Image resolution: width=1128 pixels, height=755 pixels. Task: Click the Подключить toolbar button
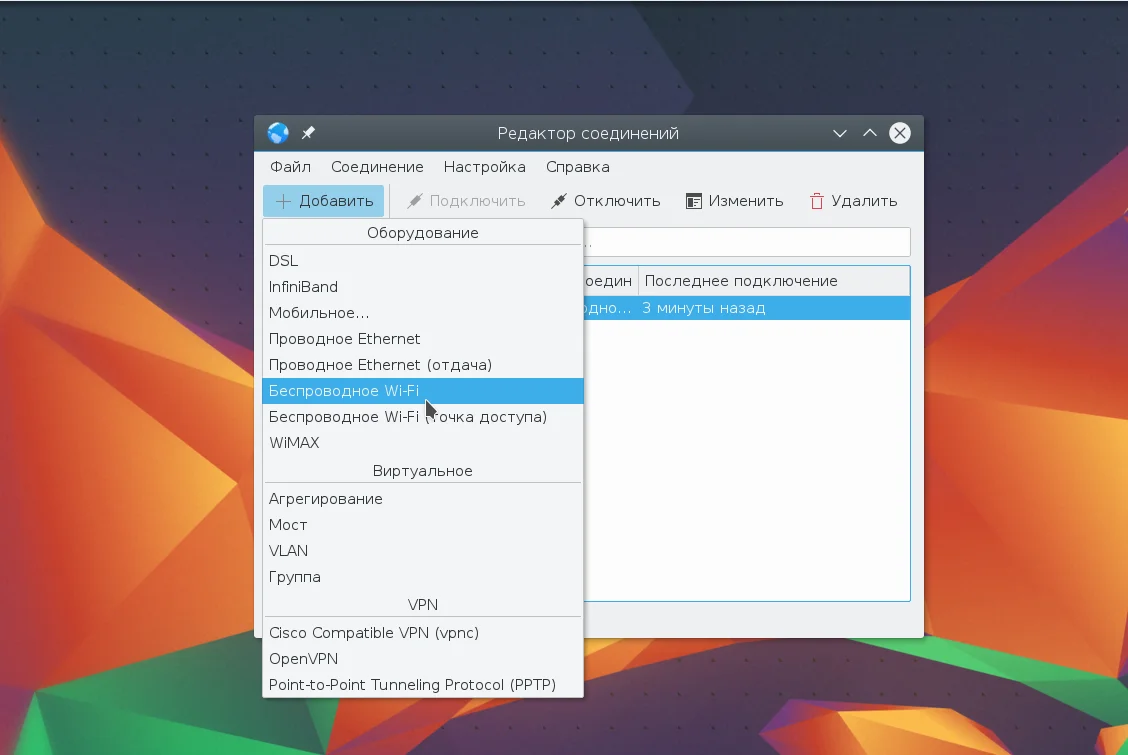466,201
